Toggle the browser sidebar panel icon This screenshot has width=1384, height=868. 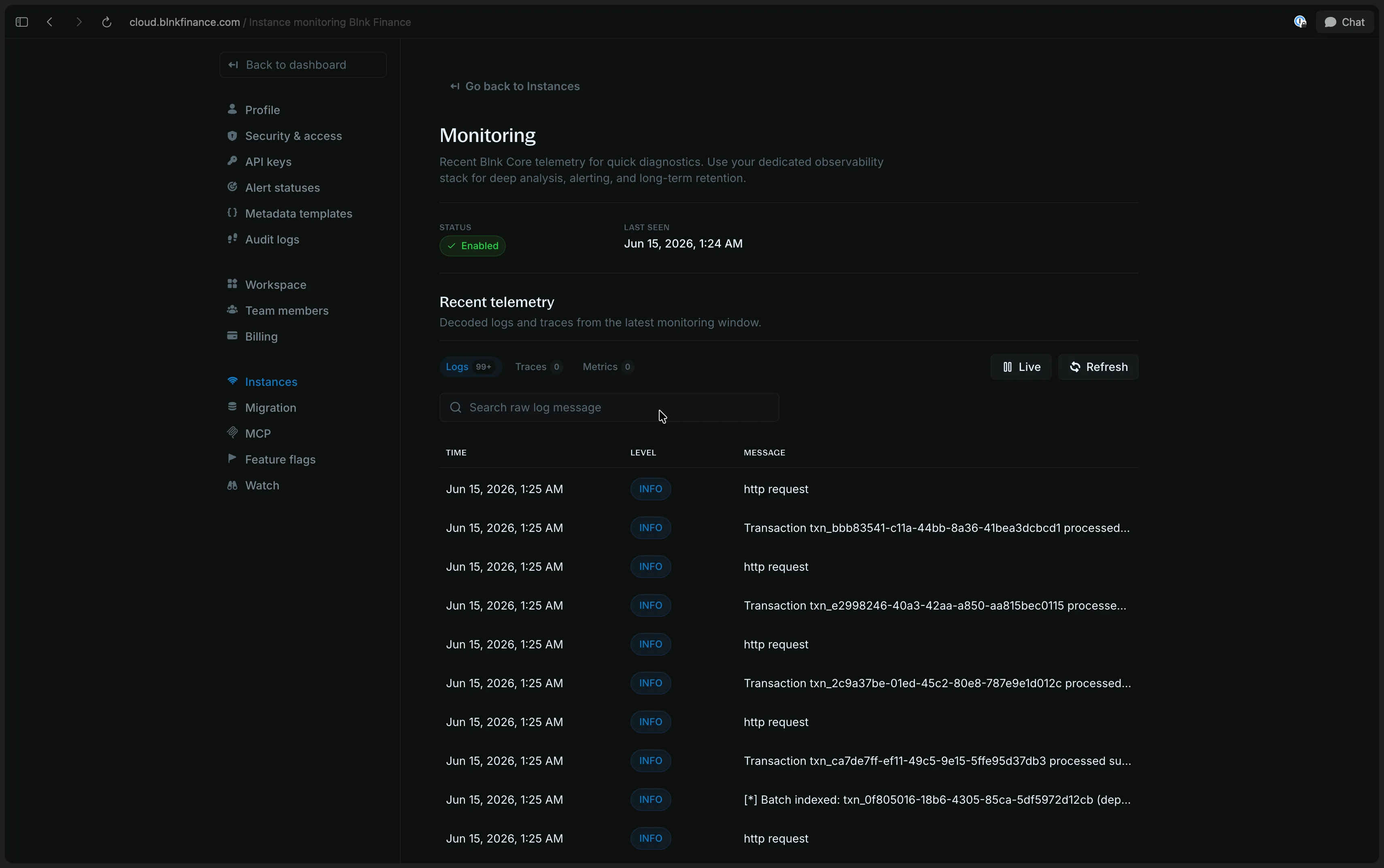(x=22, y=22)
